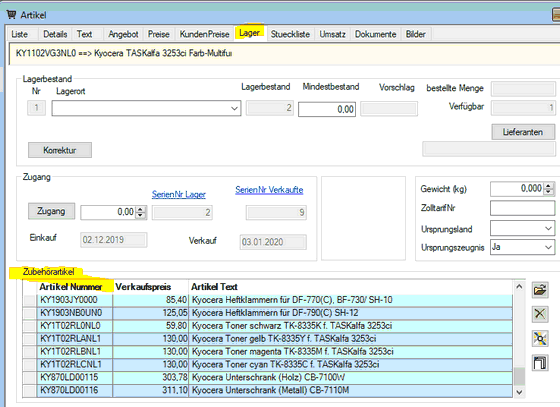Increase Gewicht (kg) with up arrow

point(549,186)
